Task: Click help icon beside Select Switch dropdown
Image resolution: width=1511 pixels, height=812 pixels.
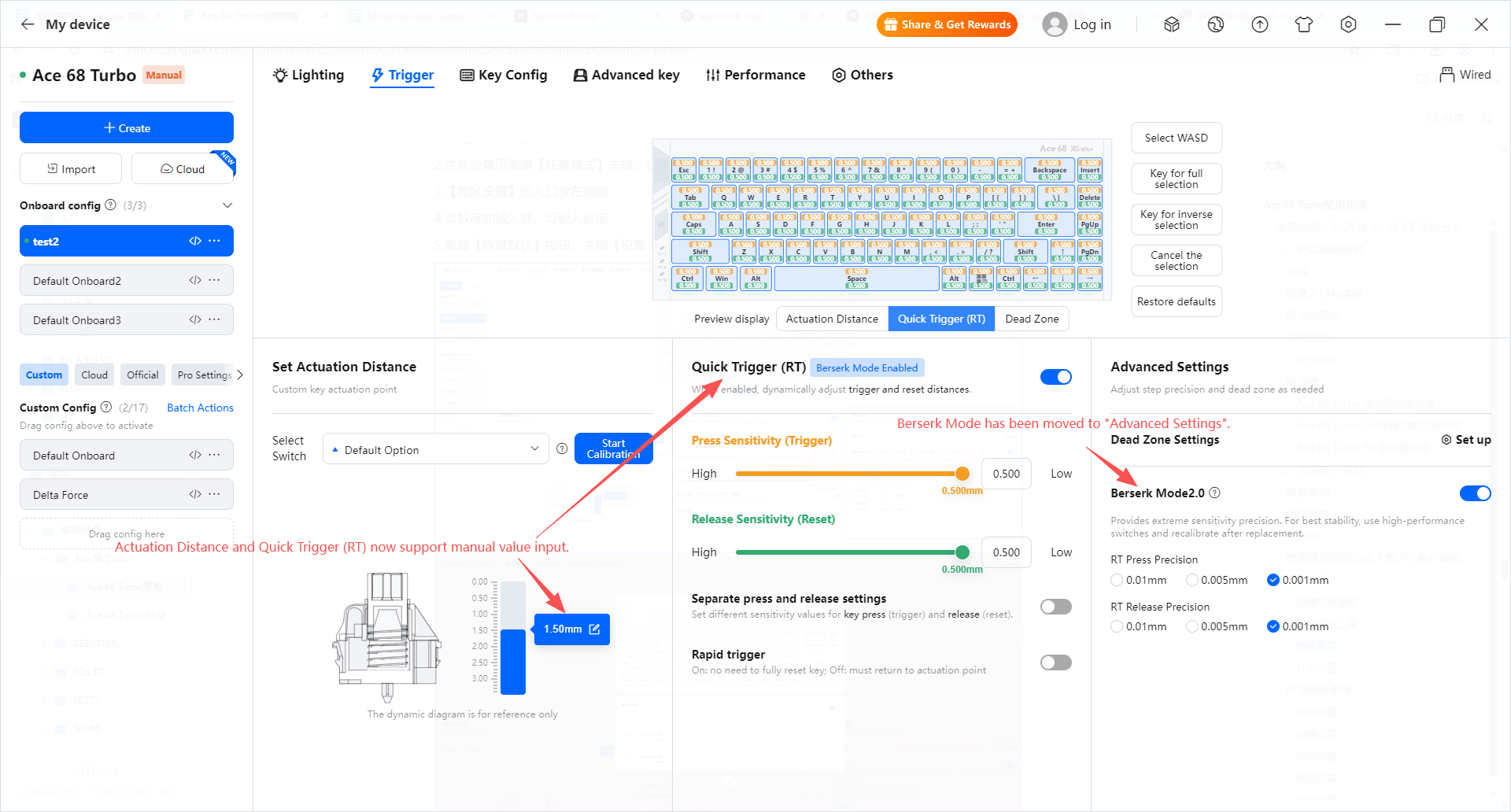Action: click(x=562, y=448)
